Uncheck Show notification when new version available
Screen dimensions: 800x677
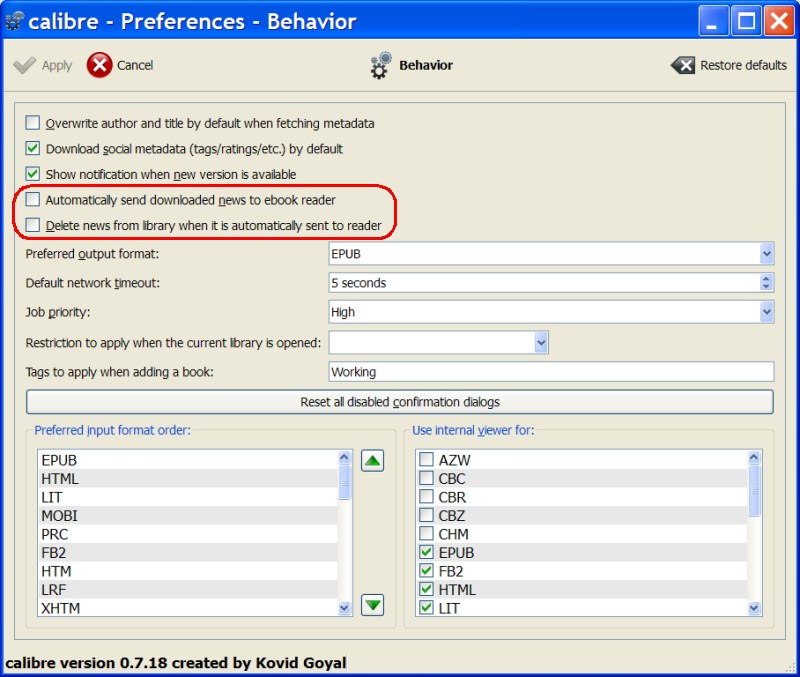click(x=33, y=173)
